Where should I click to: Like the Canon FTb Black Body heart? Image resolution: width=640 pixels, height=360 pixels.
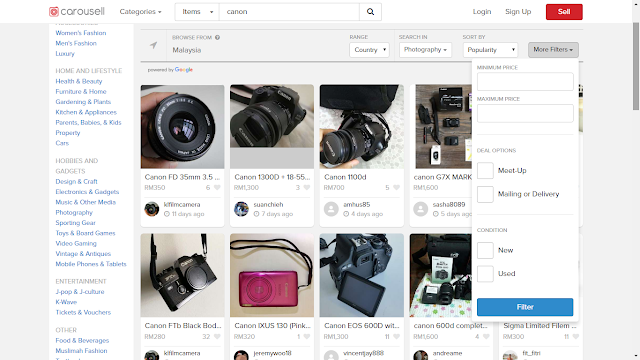(217, 337)
